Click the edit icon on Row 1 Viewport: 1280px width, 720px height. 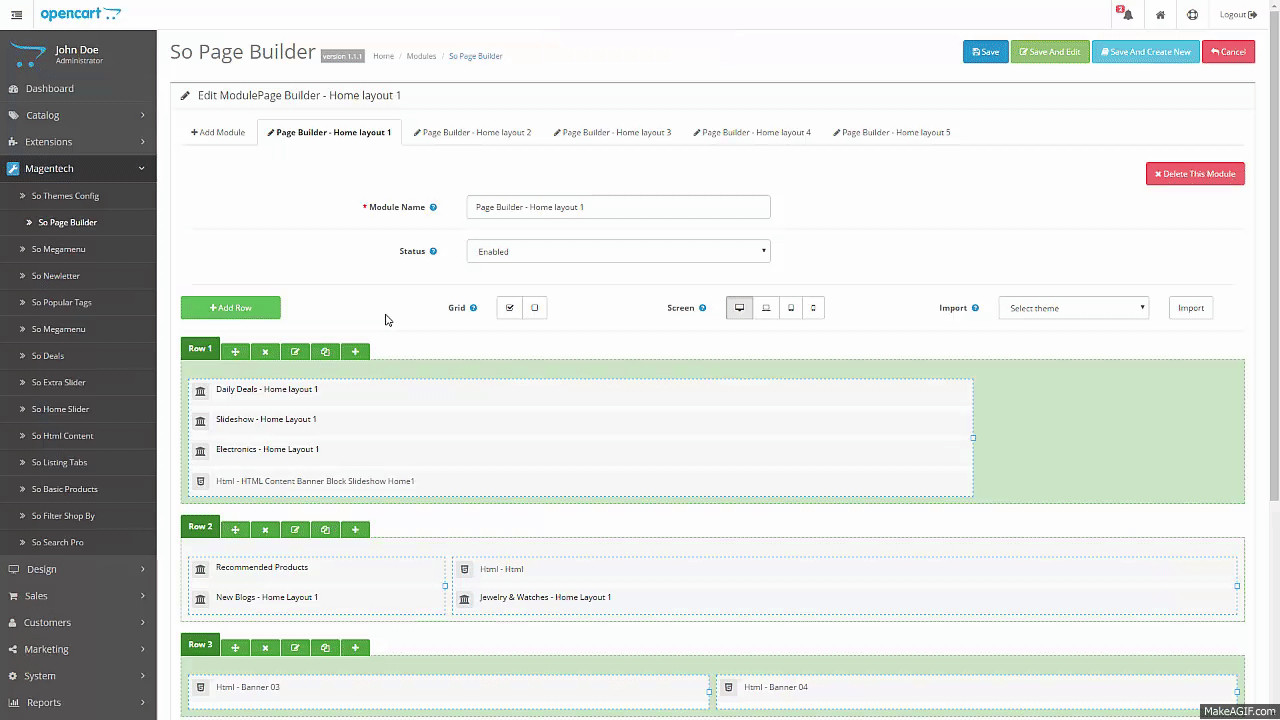[x=295, y=352]
